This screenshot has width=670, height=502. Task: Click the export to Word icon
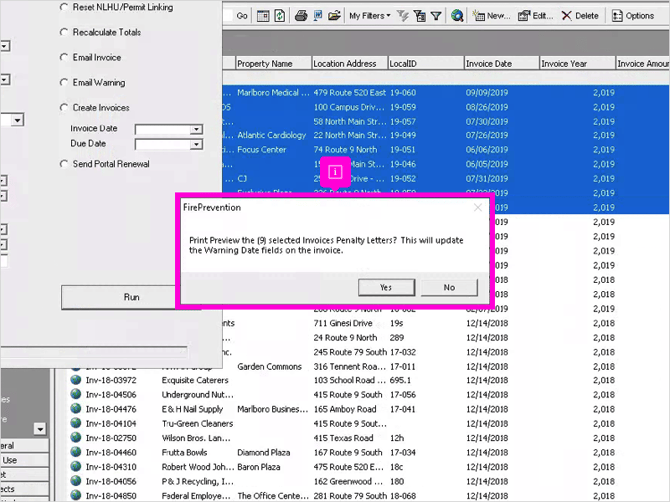(318, 16)
